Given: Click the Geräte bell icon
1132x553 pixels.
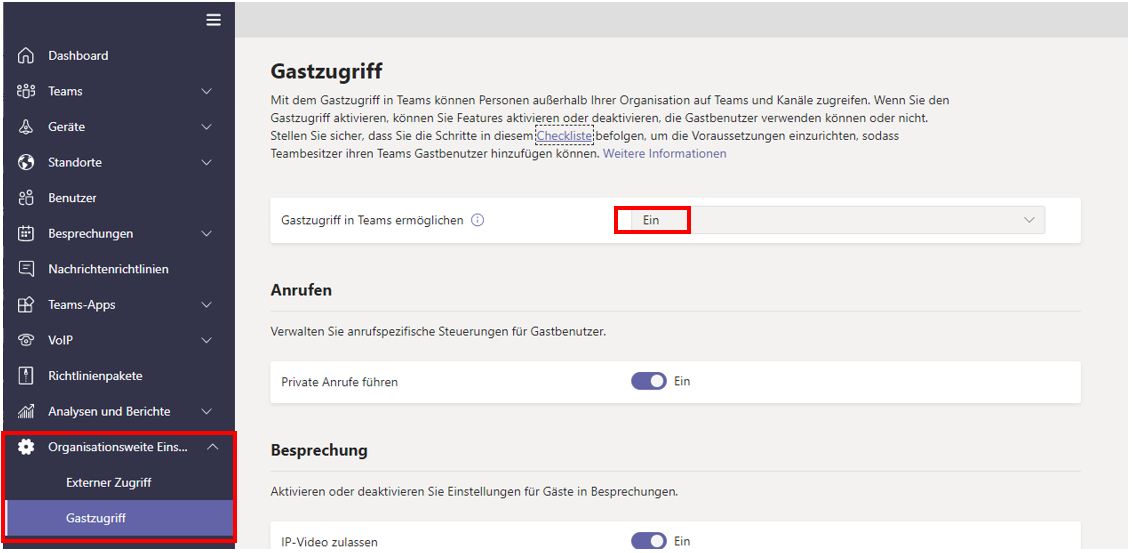Looking at the screenshot, I should pos(26,127).
